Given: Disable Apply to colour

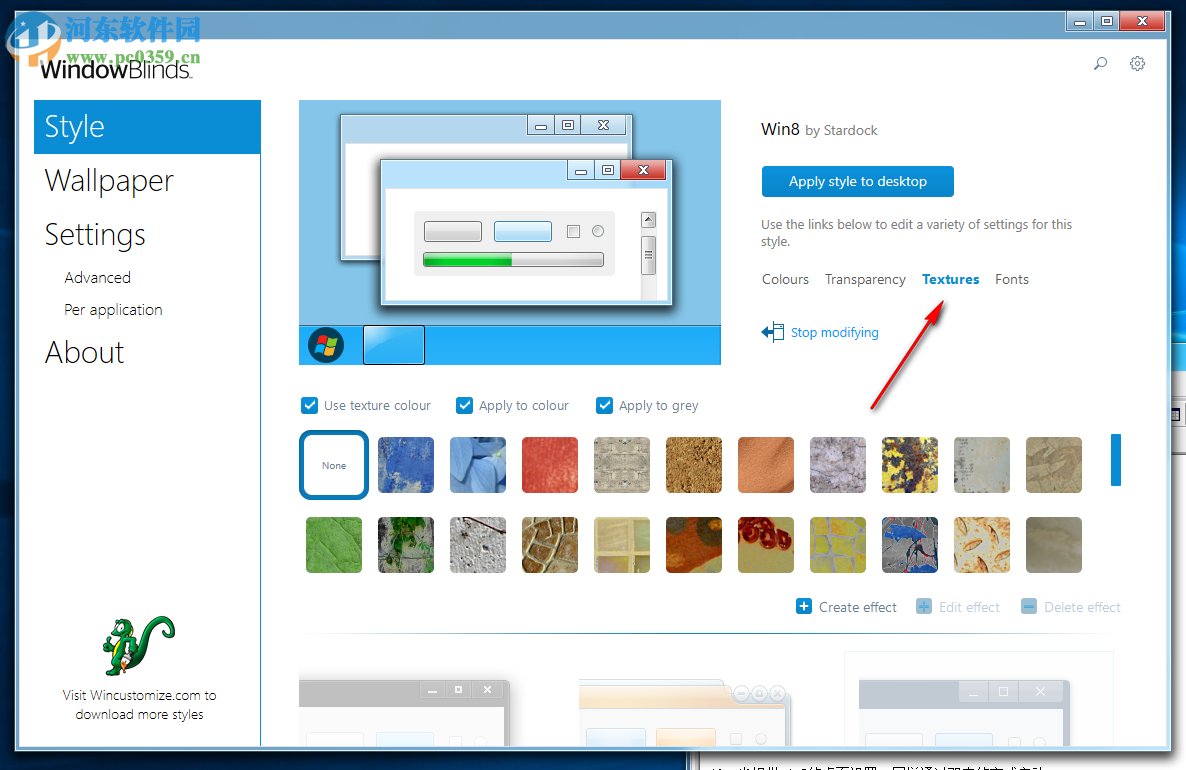Looking at the screenshot, I should point(464,405).
